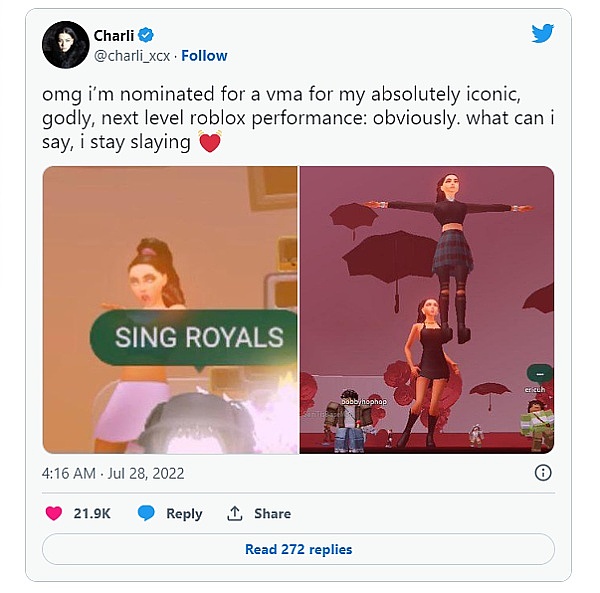This screenshot has width=600, height=593.
Task: Click the share upload icon
Action: click(x=235, y=513)
